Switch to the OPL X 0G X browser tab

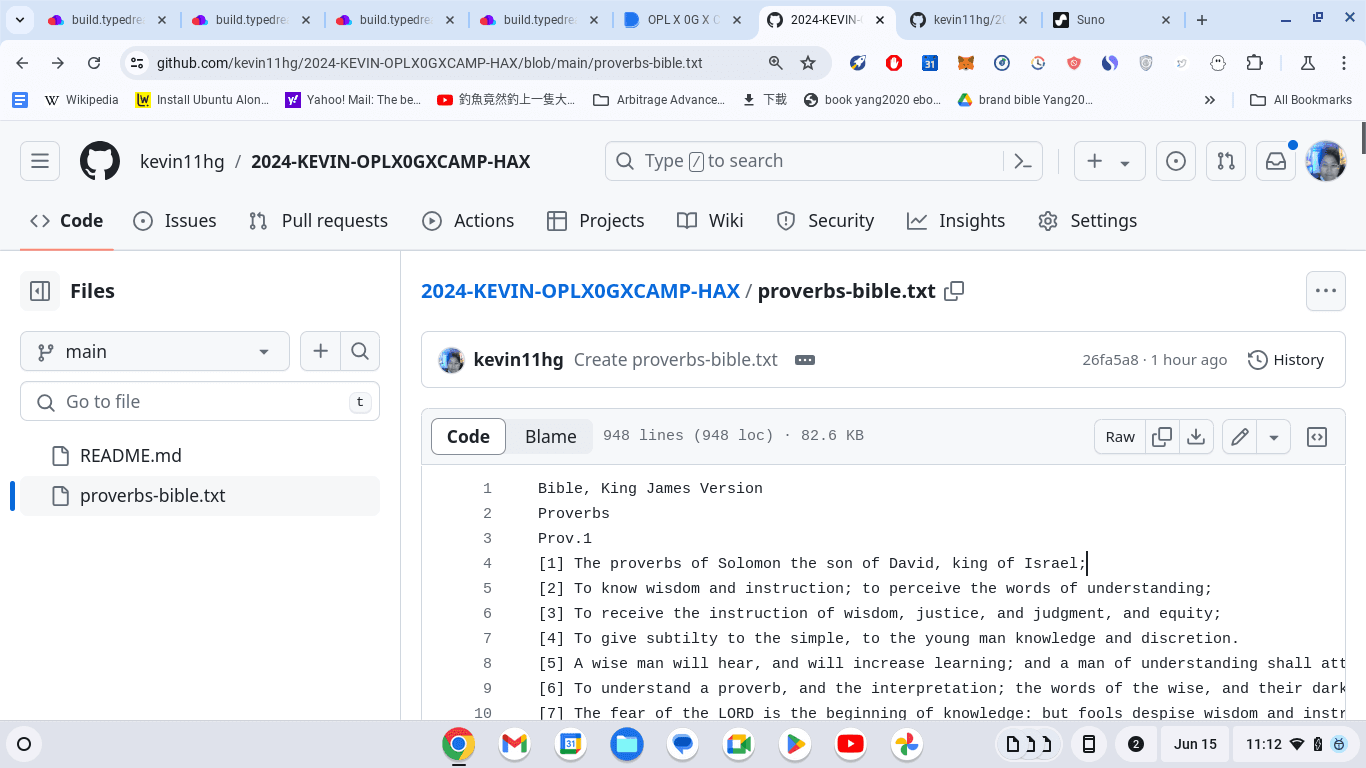[682, 19]
